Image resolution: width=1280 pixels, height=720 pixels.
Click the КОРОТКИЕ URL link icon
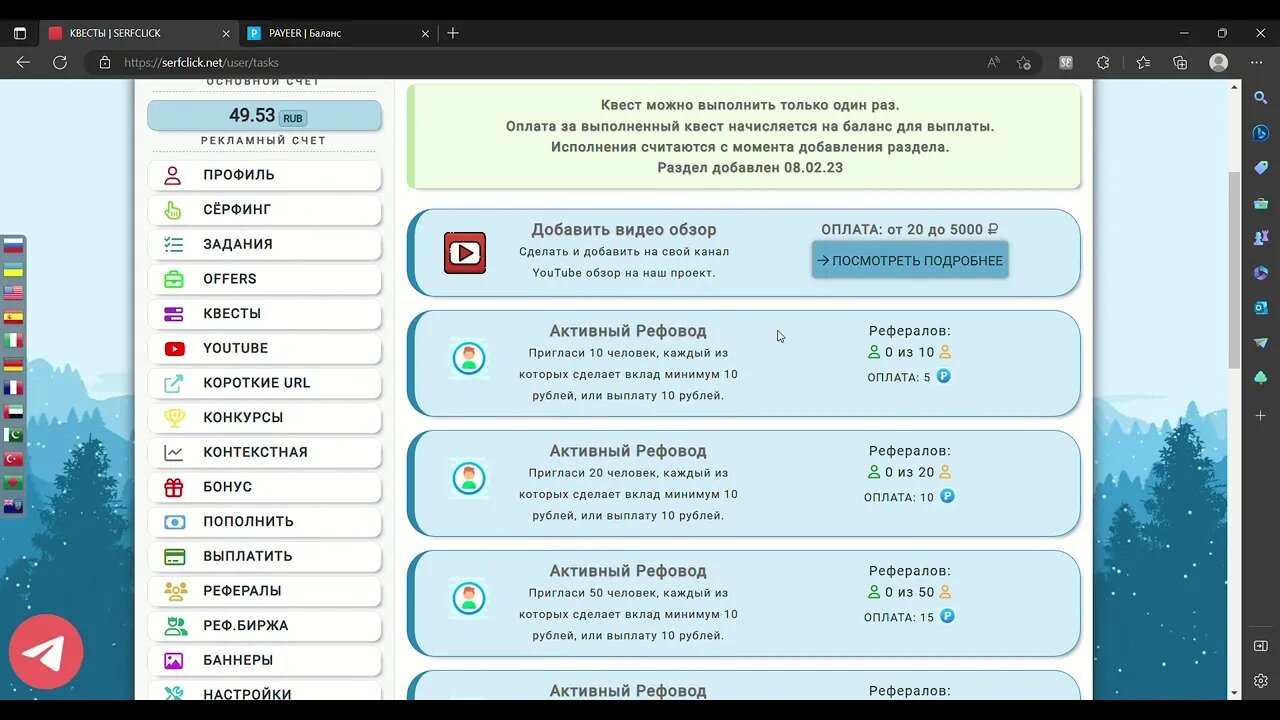point(174,383)
